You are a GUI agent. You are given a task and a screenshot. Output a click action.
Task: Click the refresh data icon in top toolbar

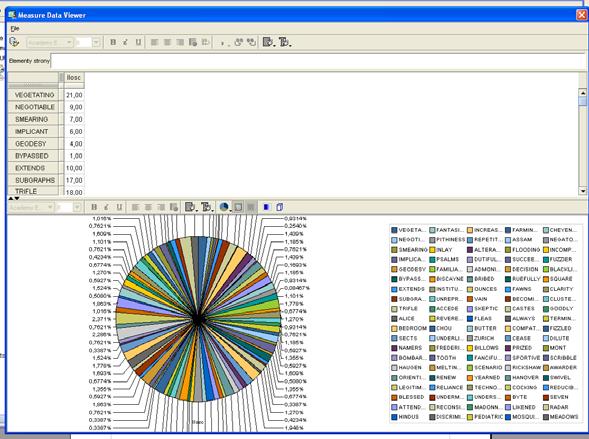(x=14, y=42)
